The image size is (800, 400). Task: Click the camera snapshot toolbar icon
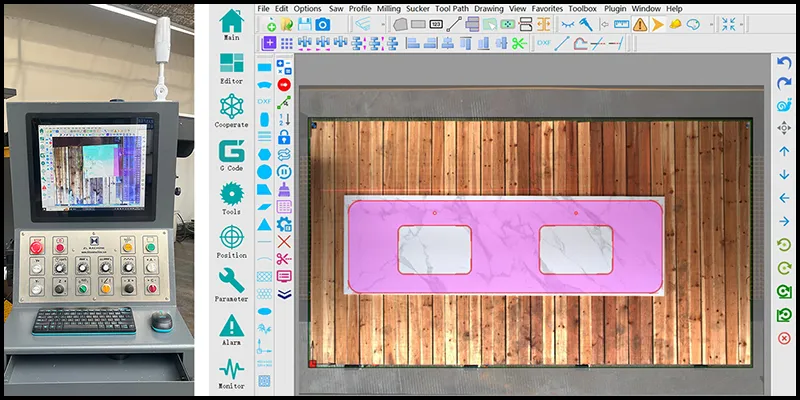(x=323, y=23)
